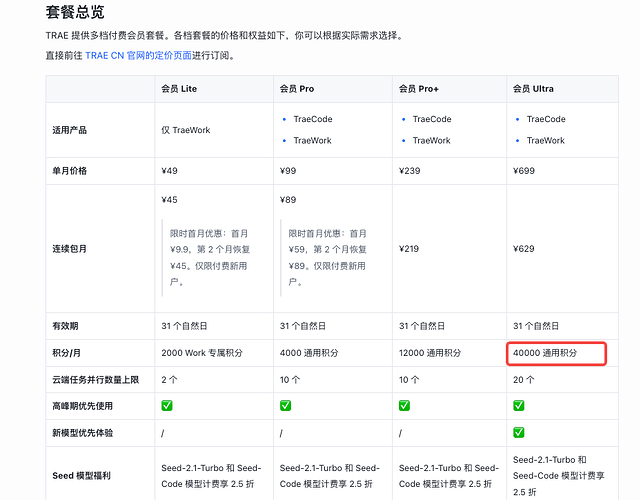The height and width of the screenshot is (500, 640).
Task: Click the 高峰期优先使用 row label
Action: click(82, 406)
